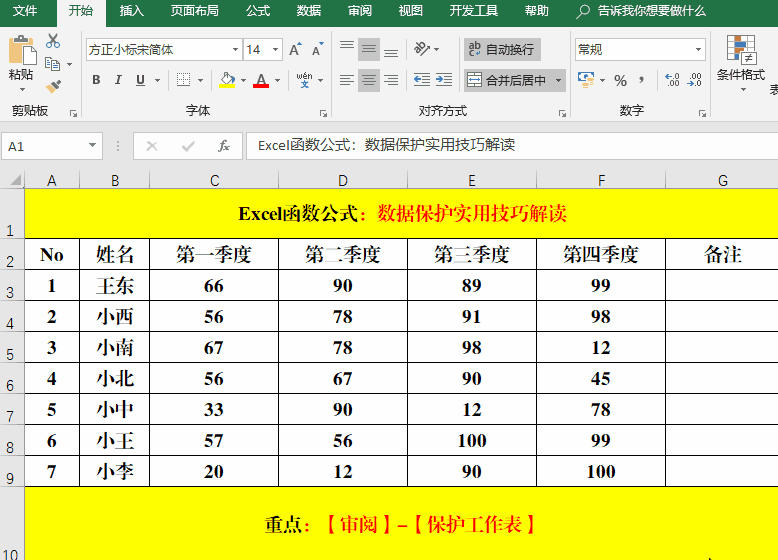Open the fill color dropdown arrow
778x560 pixels.
[x=243, y=80]
